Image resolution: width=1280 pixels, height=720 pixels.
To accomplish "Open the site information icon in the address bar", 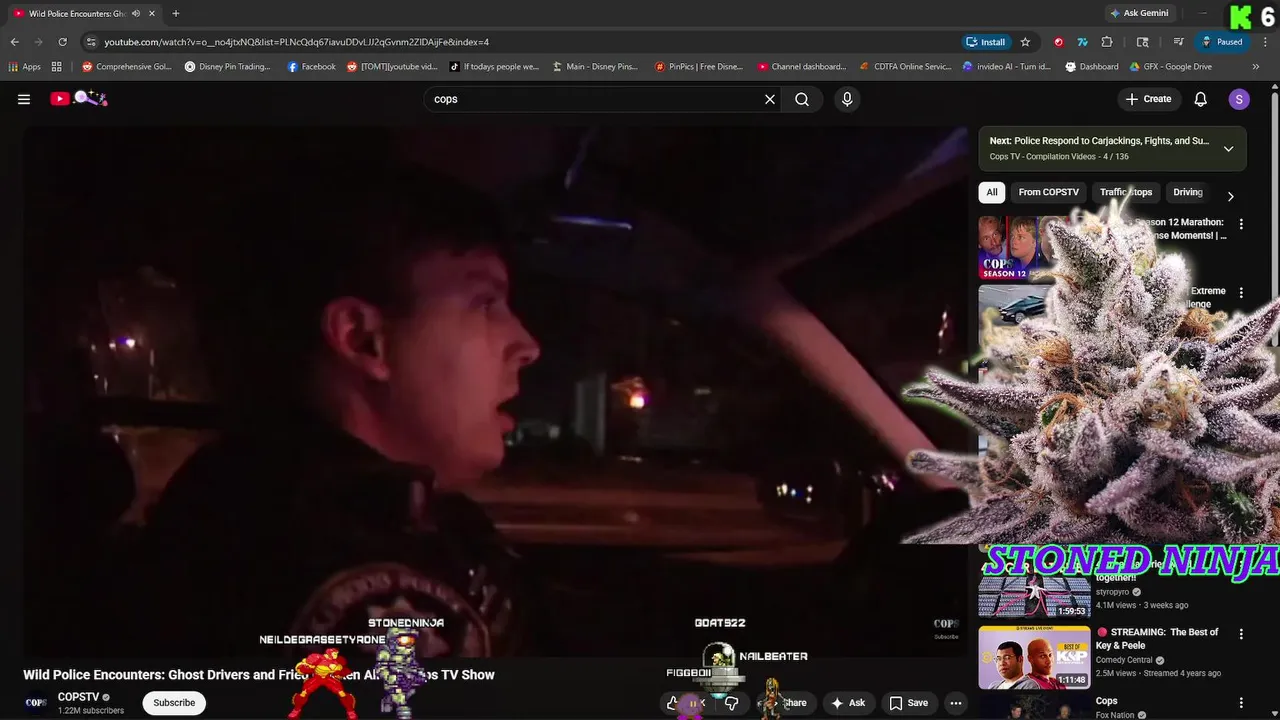I will pyautogui.click(x=92, y=42).
